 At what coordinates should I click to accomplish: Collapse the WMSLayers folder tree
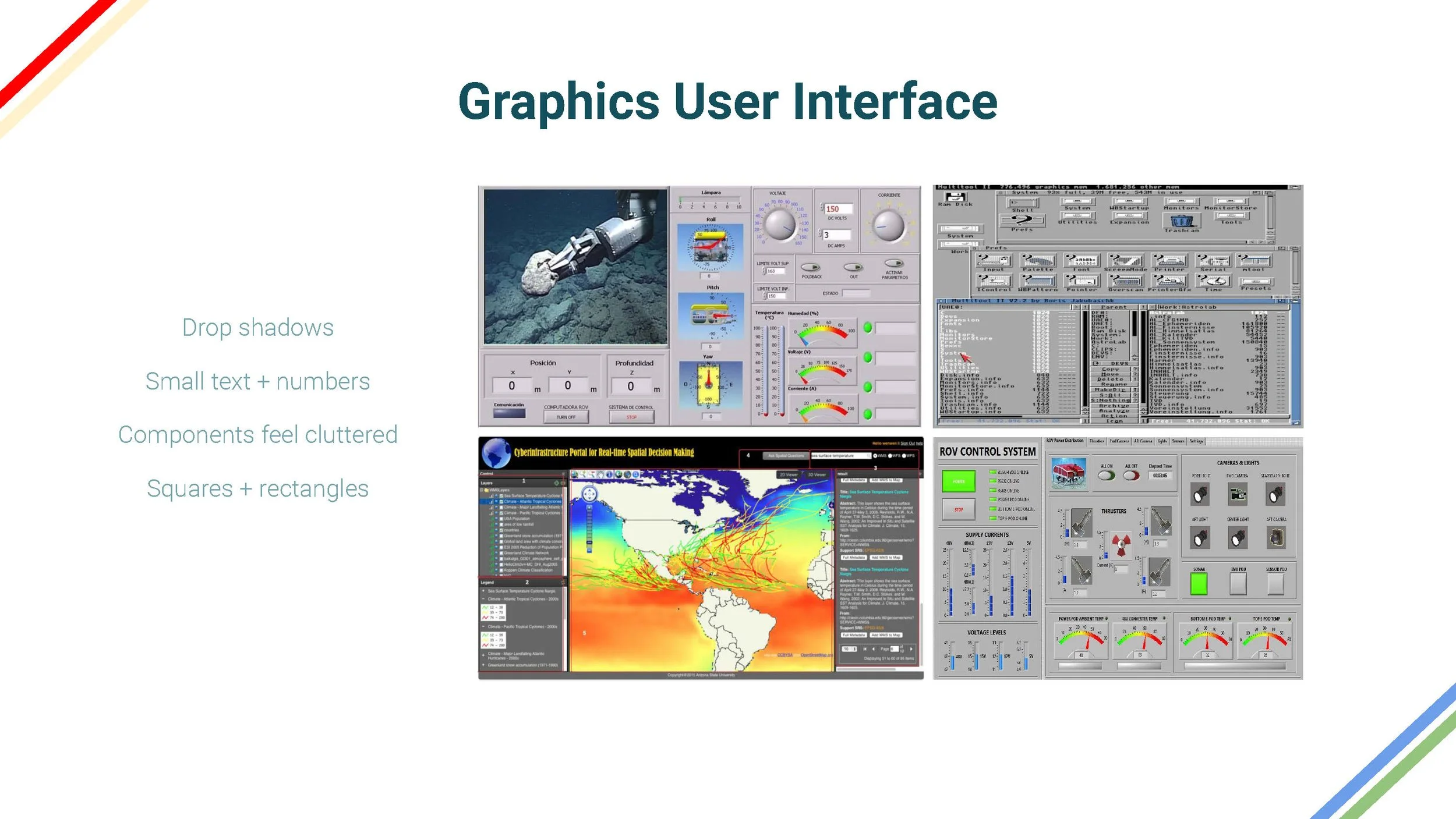(x=482, y=490)
